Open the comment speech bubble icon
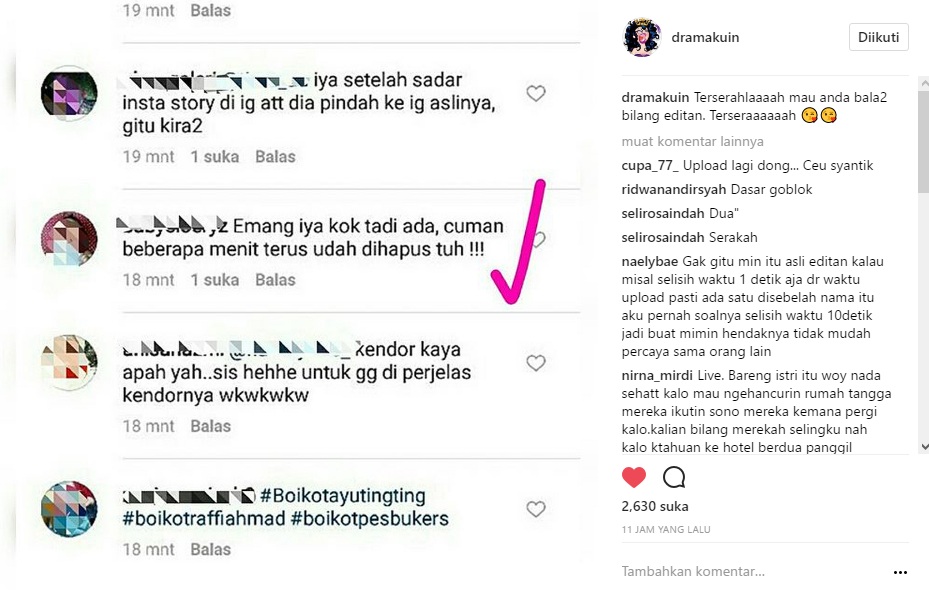Screen dimensions: 929x596 674,477
